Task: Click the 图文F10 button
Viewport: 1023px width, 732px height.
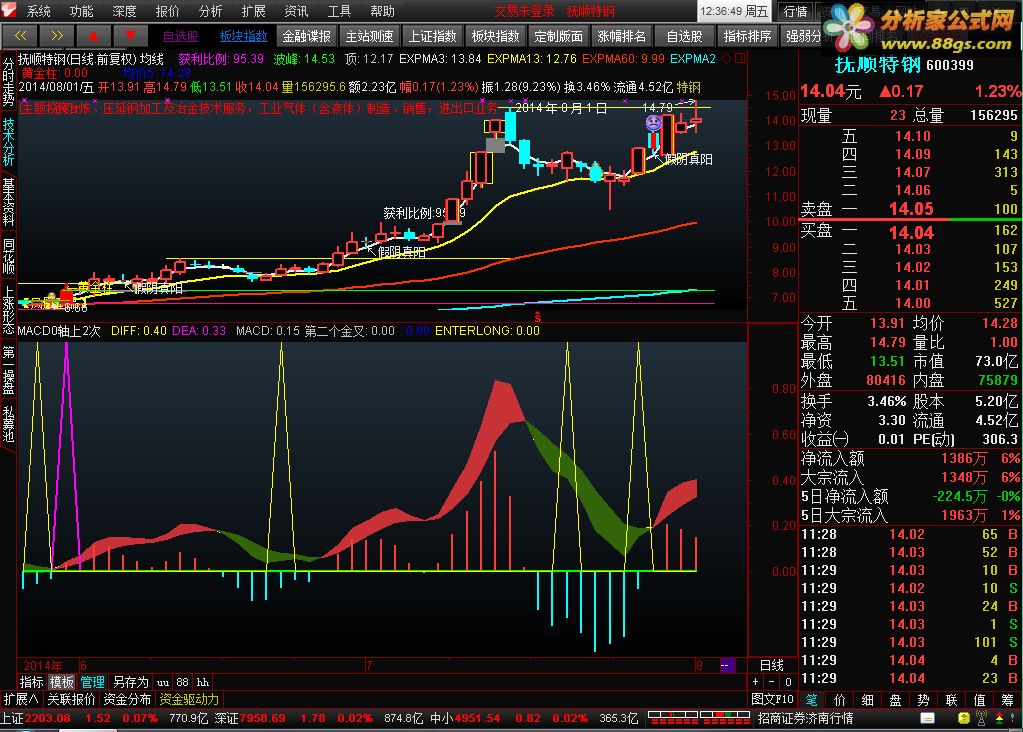Action: (x=772, y=699)
